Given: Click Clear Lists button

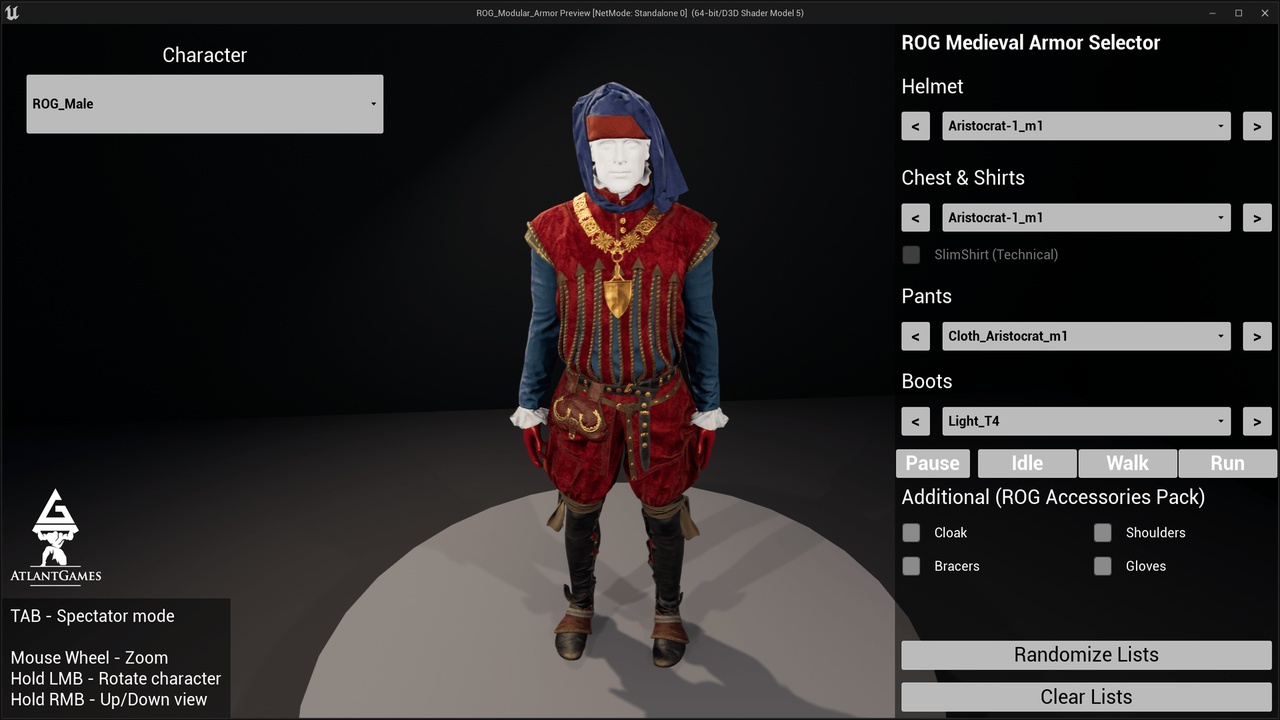Looking at the screenshot, I should click(1086, 697).
